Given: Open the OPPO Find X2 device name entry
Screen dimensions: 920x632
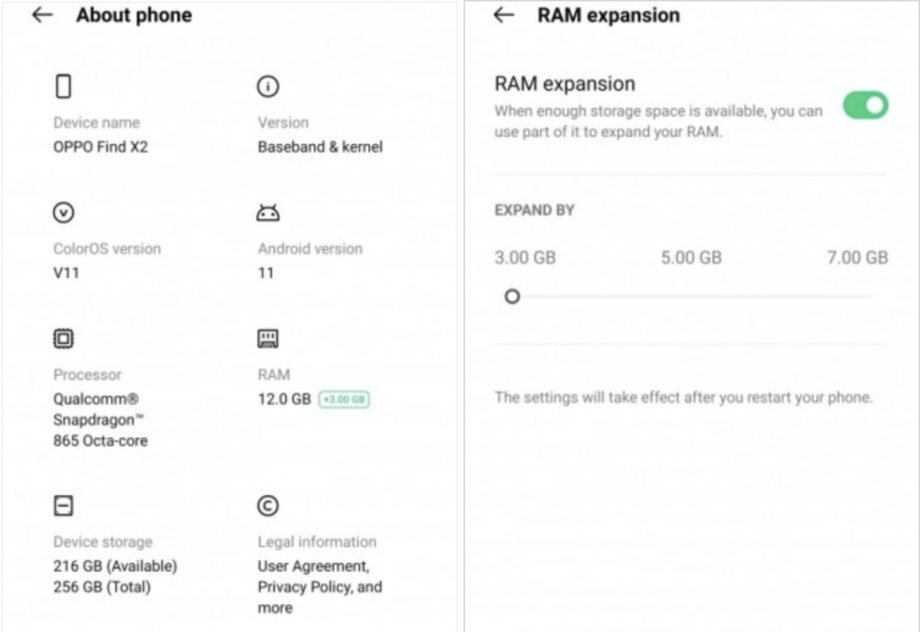Looking at the screenshot, I should [x=100, y=147].
